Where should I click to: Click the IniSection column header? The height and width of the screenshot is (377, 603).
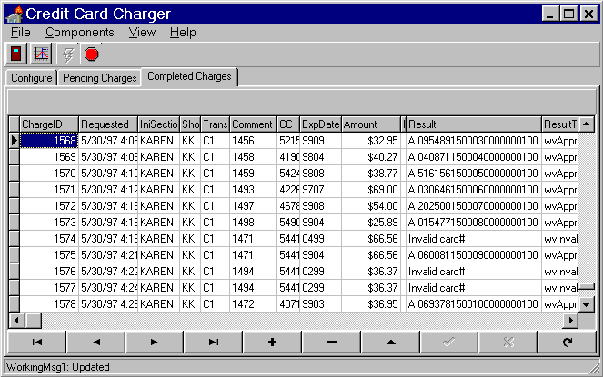pyautogui.click(x=158, y=125)
